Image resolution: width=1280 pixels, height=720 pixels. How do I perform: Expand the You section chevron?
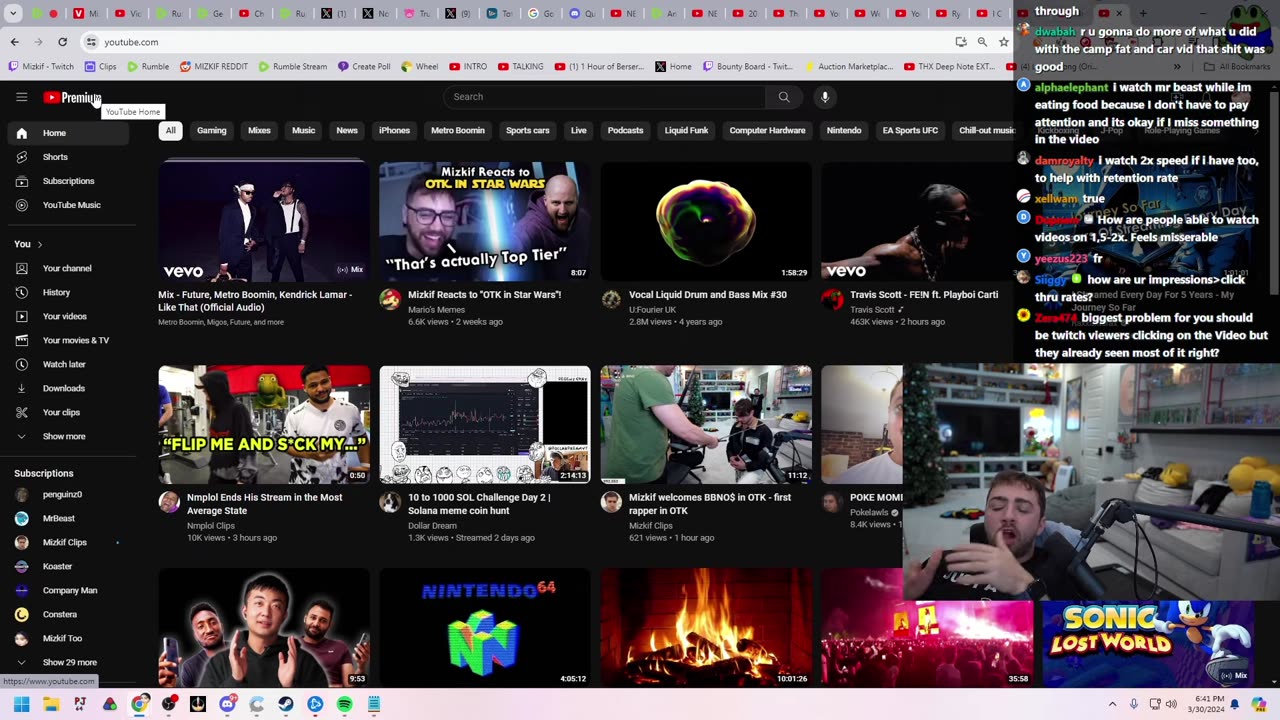[39, 244]
